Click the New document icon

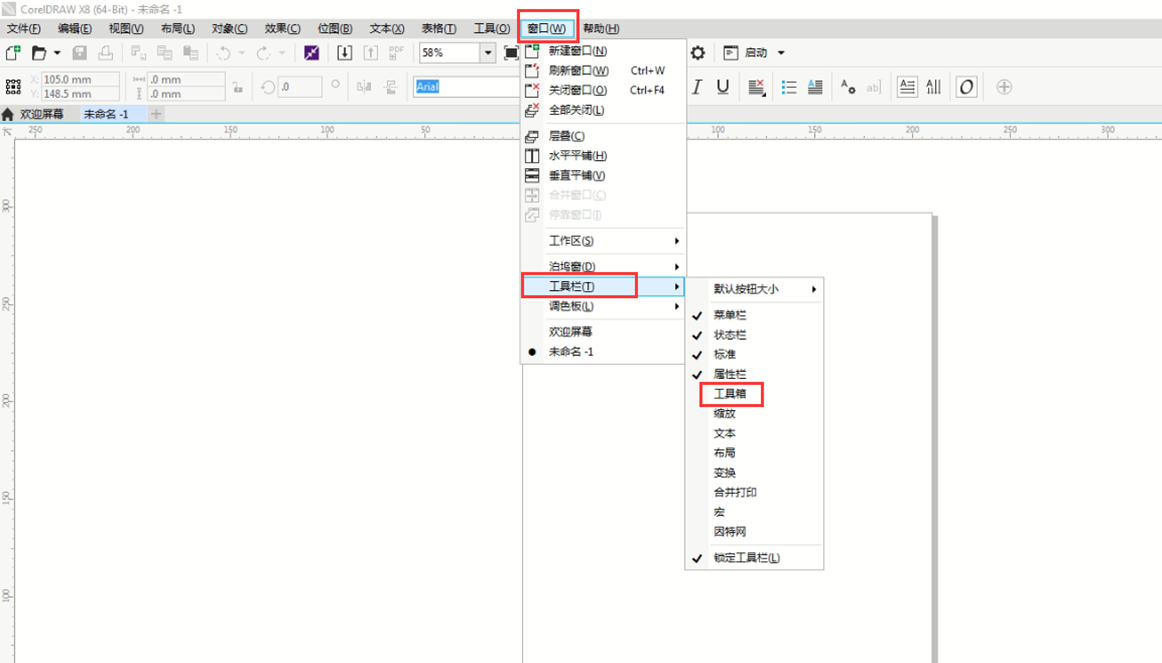click(x=13, y=53)
